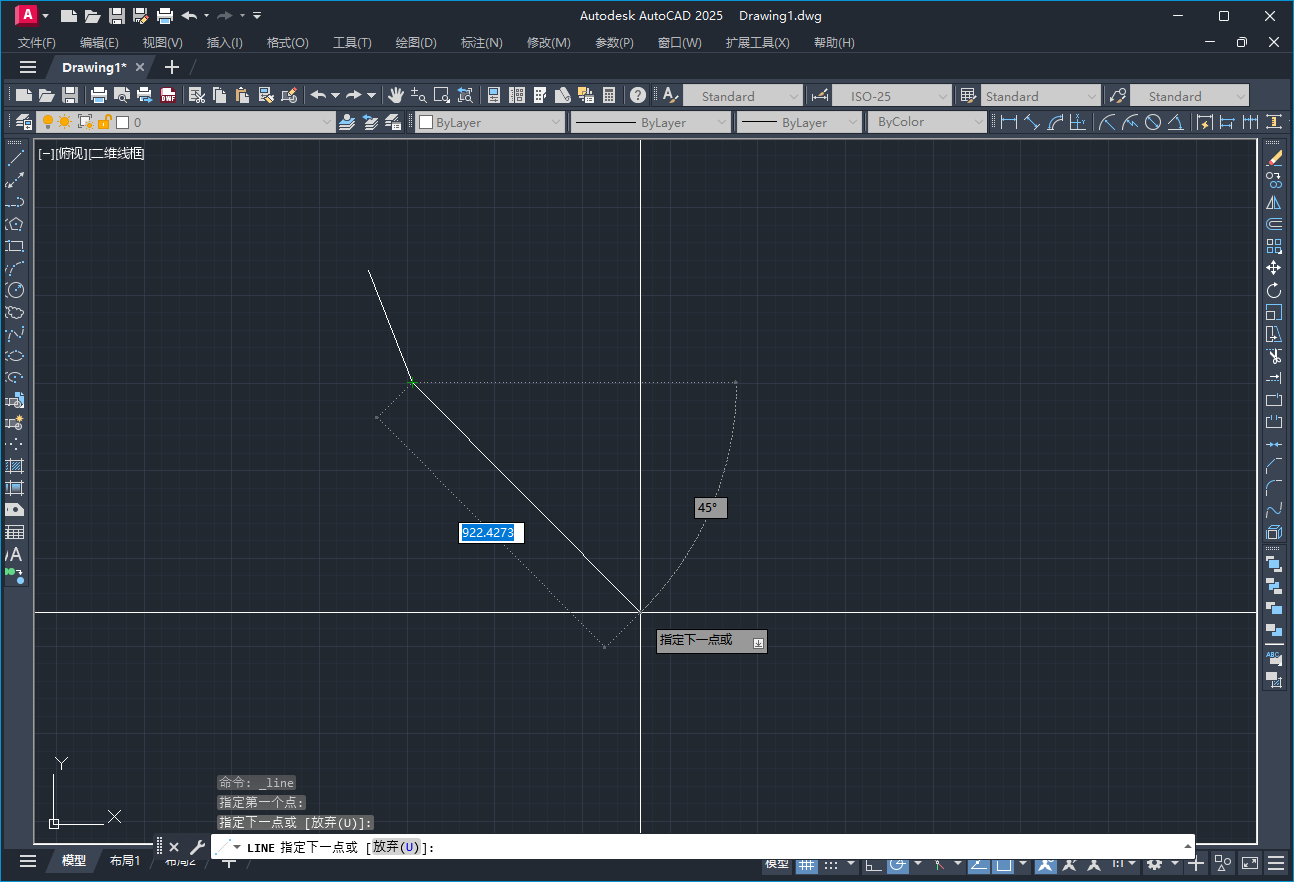
Task: Open the QuickCalc calculator
Action: click(609, 96)
